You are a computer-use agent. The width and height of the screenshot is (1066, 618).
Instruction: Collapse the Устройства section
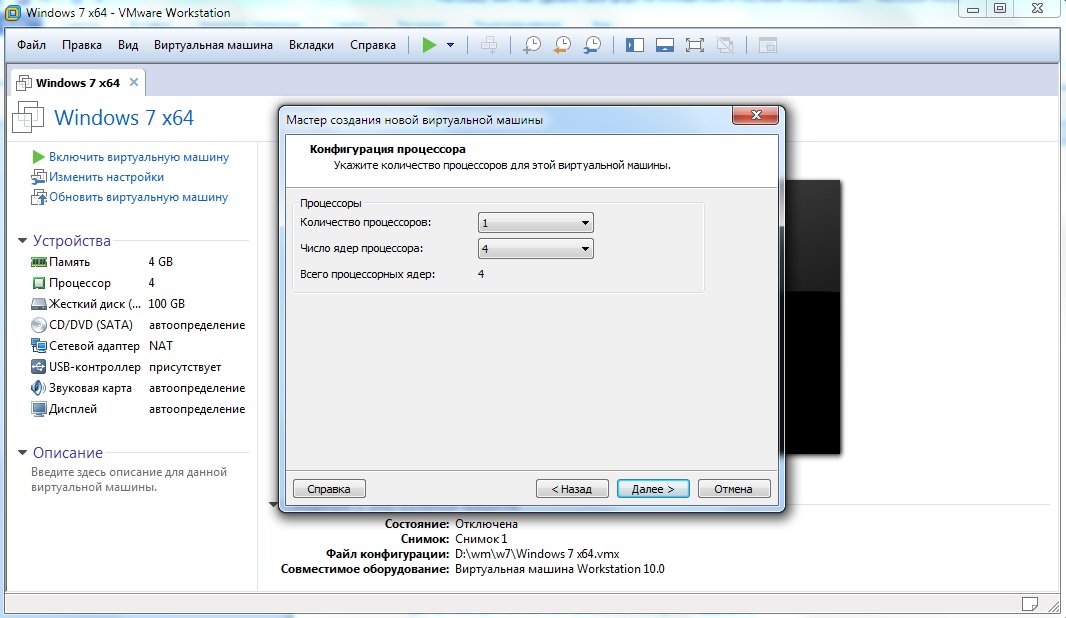click(x=22, y=241)
